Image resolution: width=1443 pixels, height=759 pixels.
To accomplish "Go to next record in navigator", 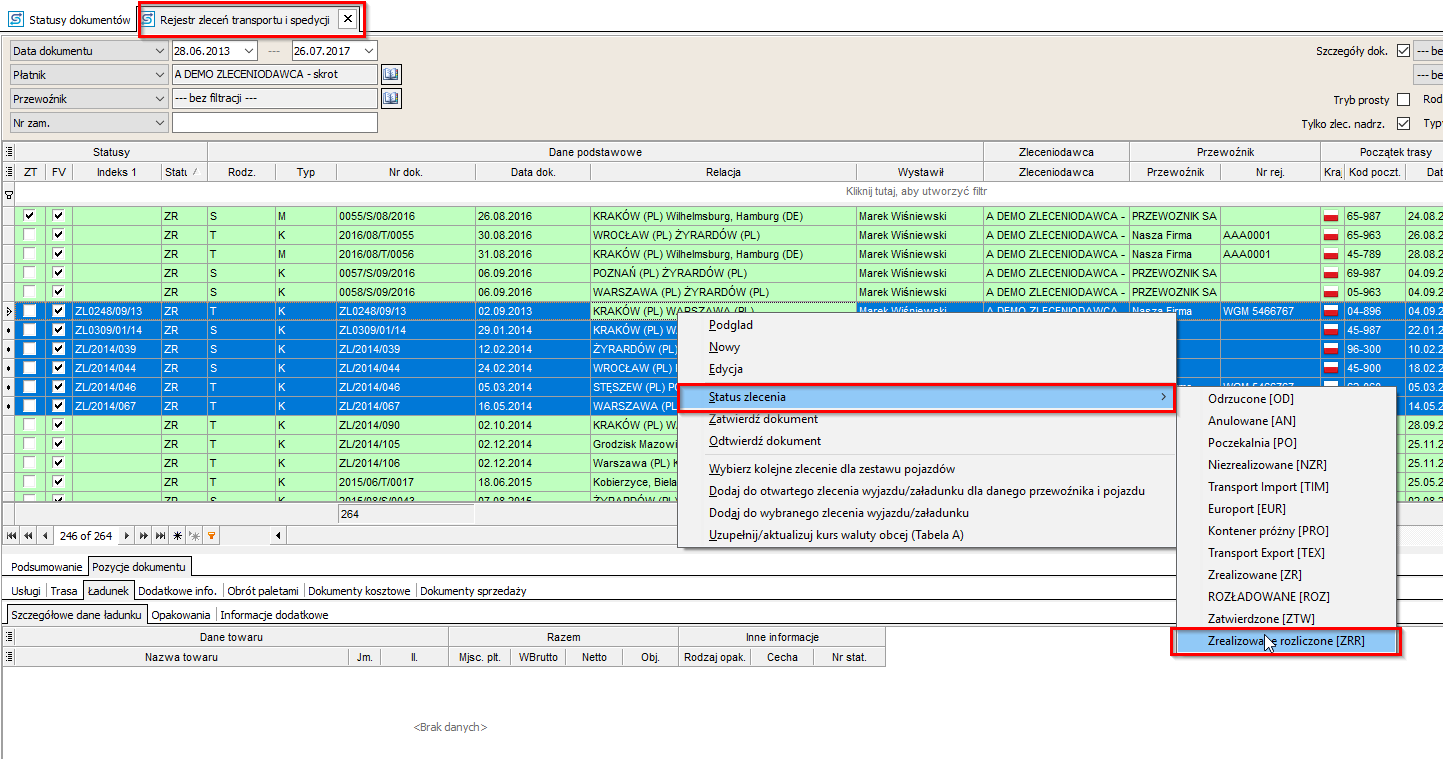I will click(x=127, y=536).
